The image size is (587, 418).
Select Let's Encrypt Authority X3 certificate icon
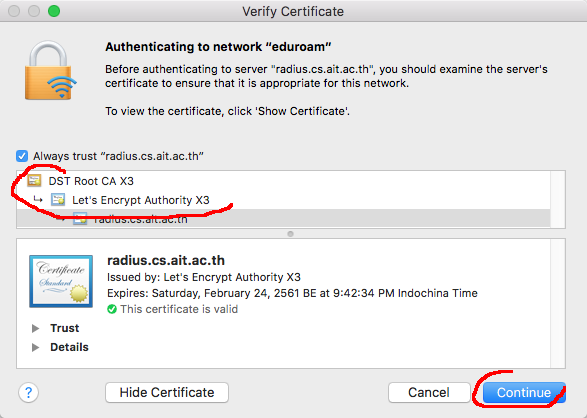pyautogui.click(x=58, y=200)
